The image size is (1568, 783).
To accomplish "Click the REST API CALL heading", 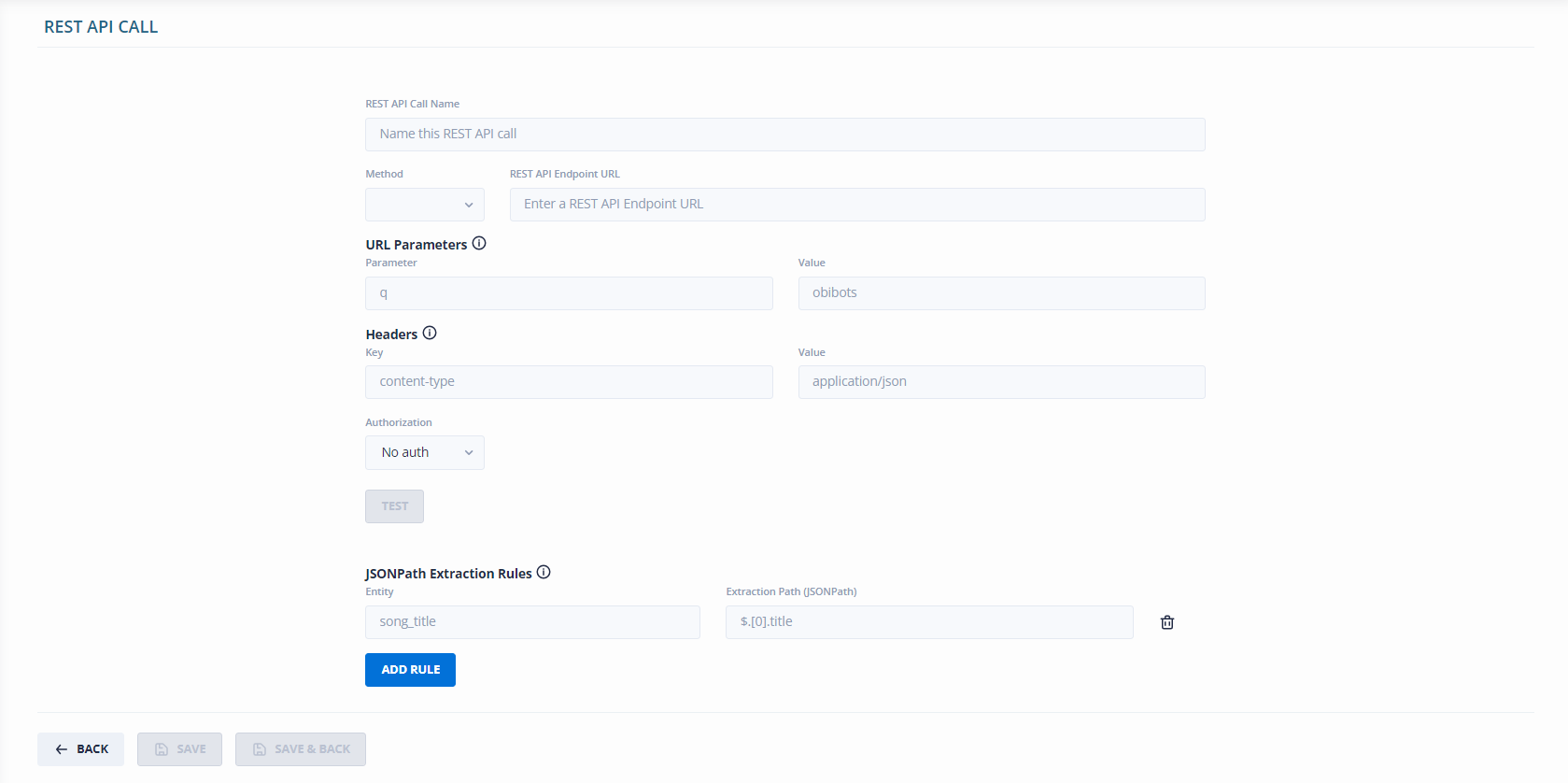I will pos(101,27).
